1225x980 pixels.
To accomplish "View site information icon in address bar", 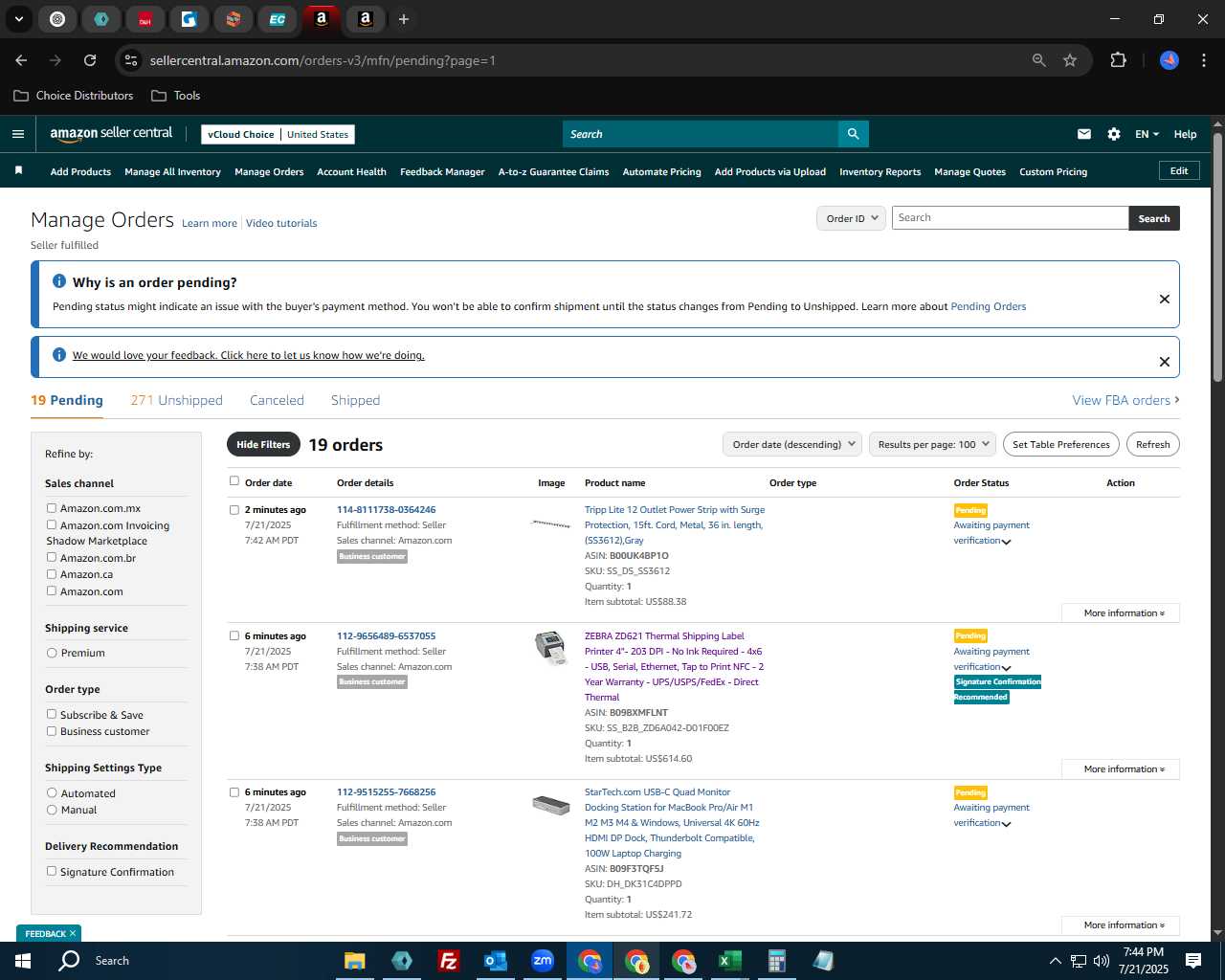I will coord(131,60).
